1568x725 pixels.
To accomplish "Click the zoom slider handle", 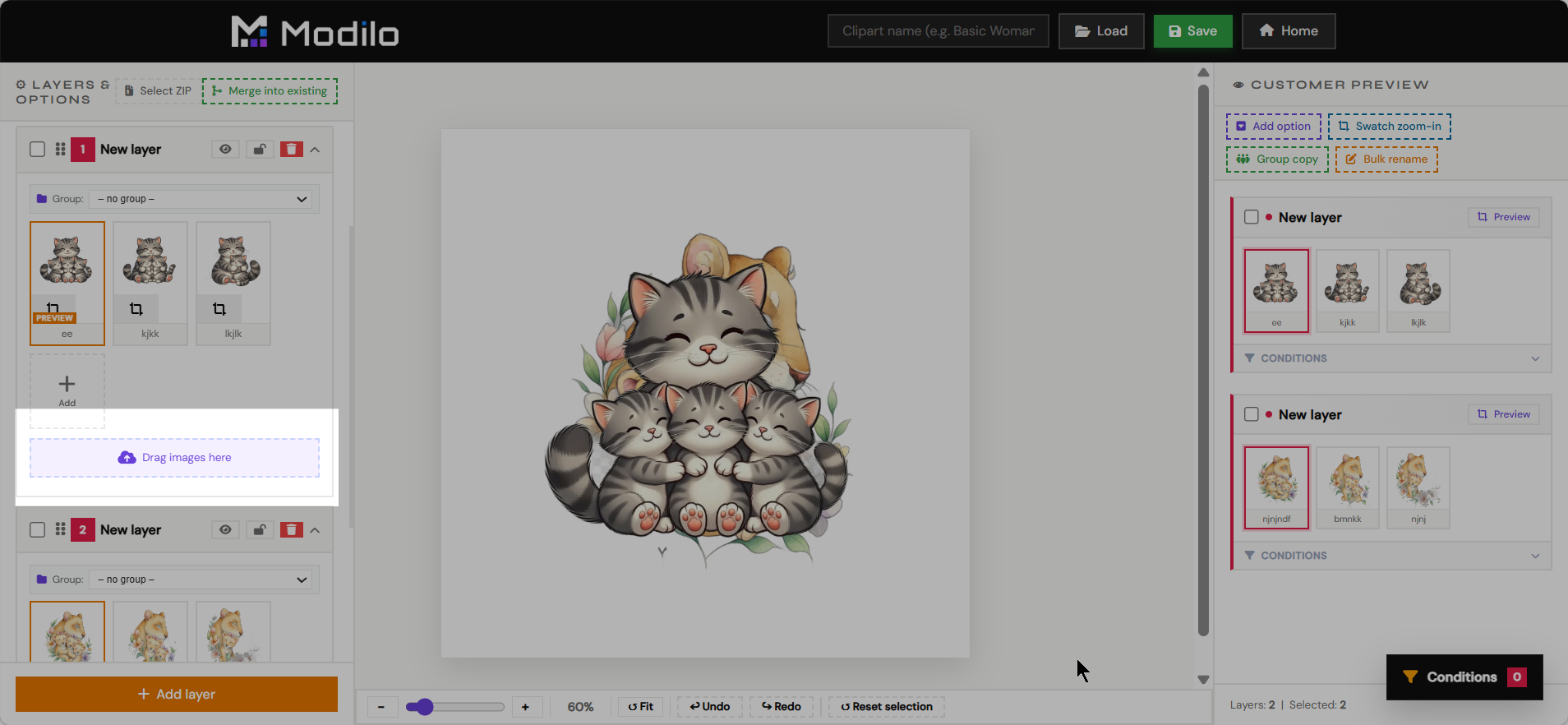I will tap(424, 707).
